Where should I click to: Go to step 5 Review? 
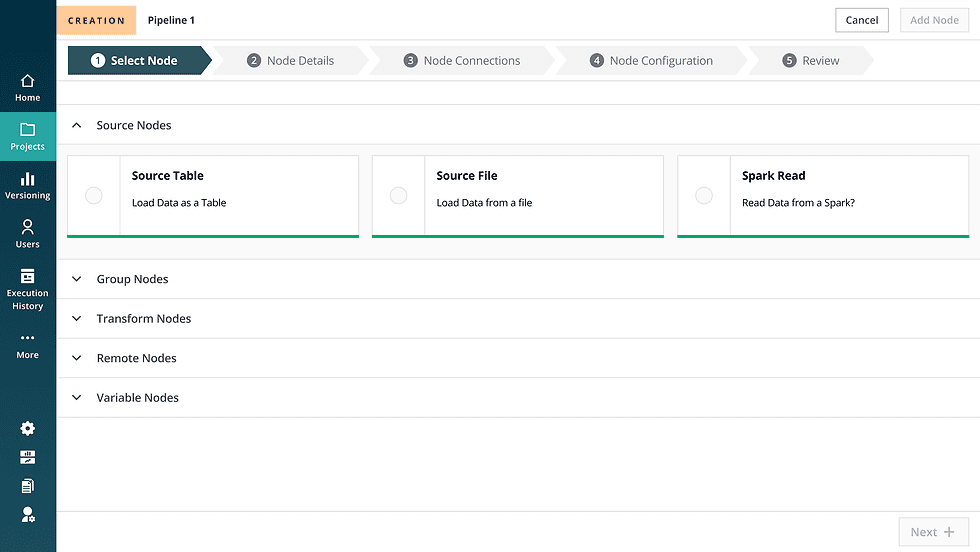point(811,61)
